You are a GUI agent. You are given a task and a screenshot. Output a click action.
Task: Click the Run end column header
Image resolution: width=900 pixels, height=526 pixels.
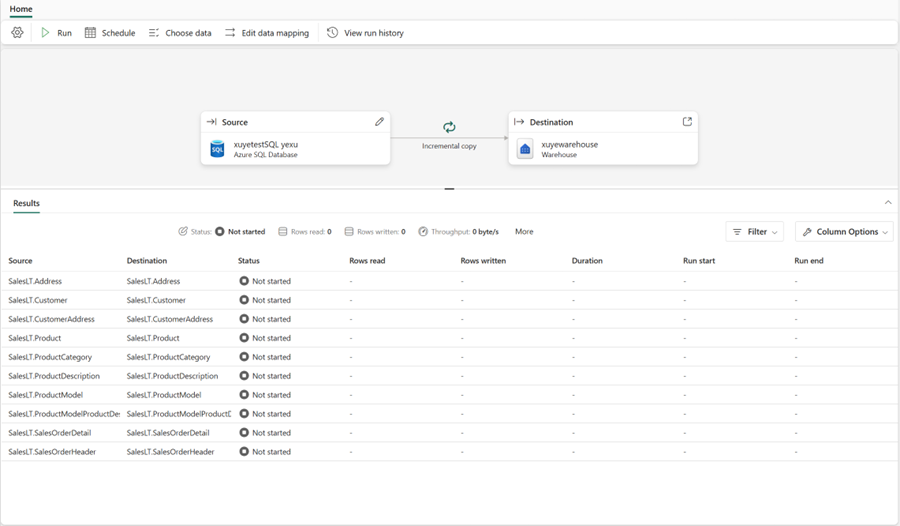[x=809, y=261]
